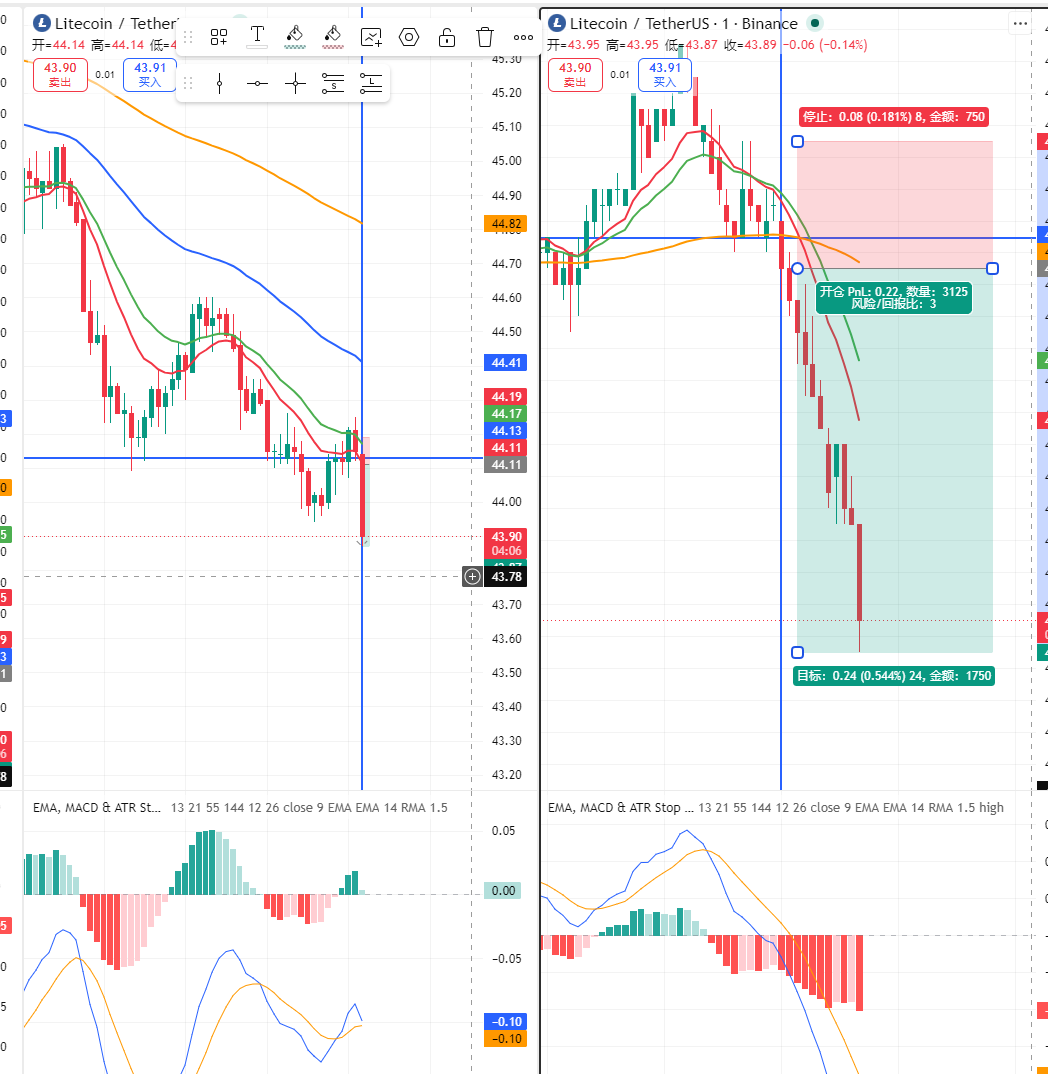This screenshot has height=1074, width=1048.
Task: Open the more options three-dots menu in toolbar
Action: 523,37
